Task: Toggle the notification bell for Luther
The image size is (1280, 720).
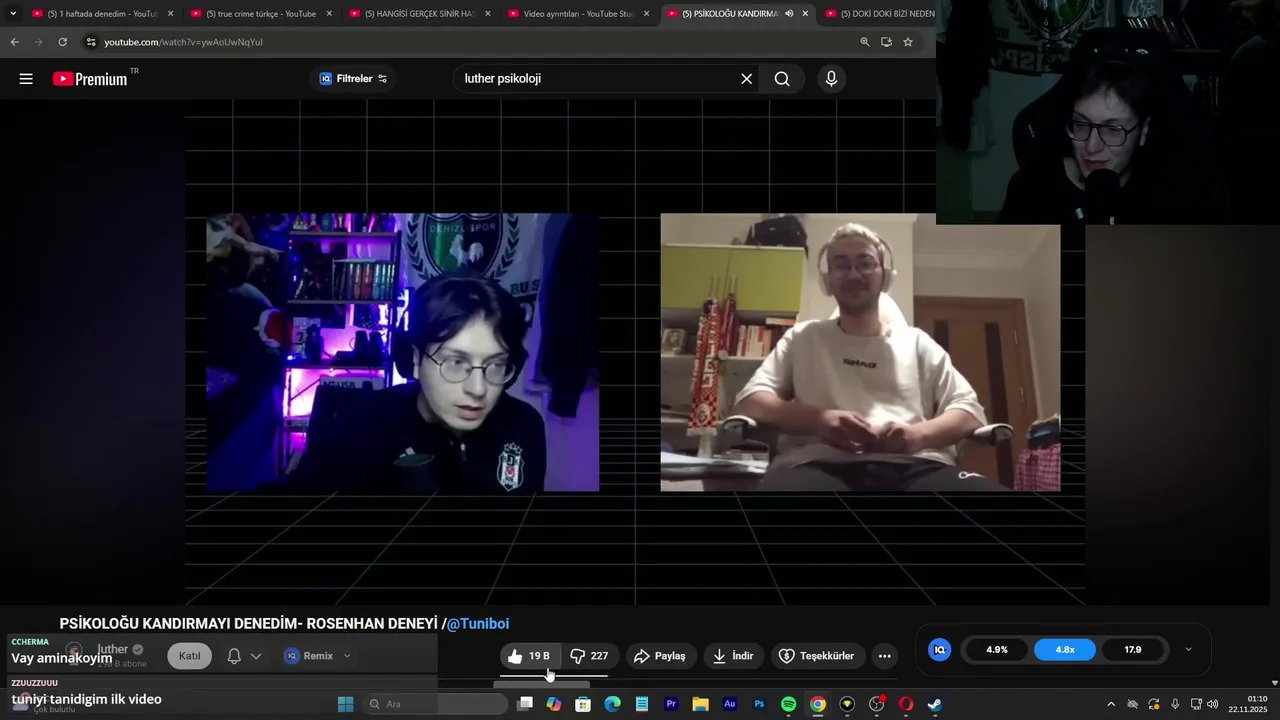Action: 234,656
